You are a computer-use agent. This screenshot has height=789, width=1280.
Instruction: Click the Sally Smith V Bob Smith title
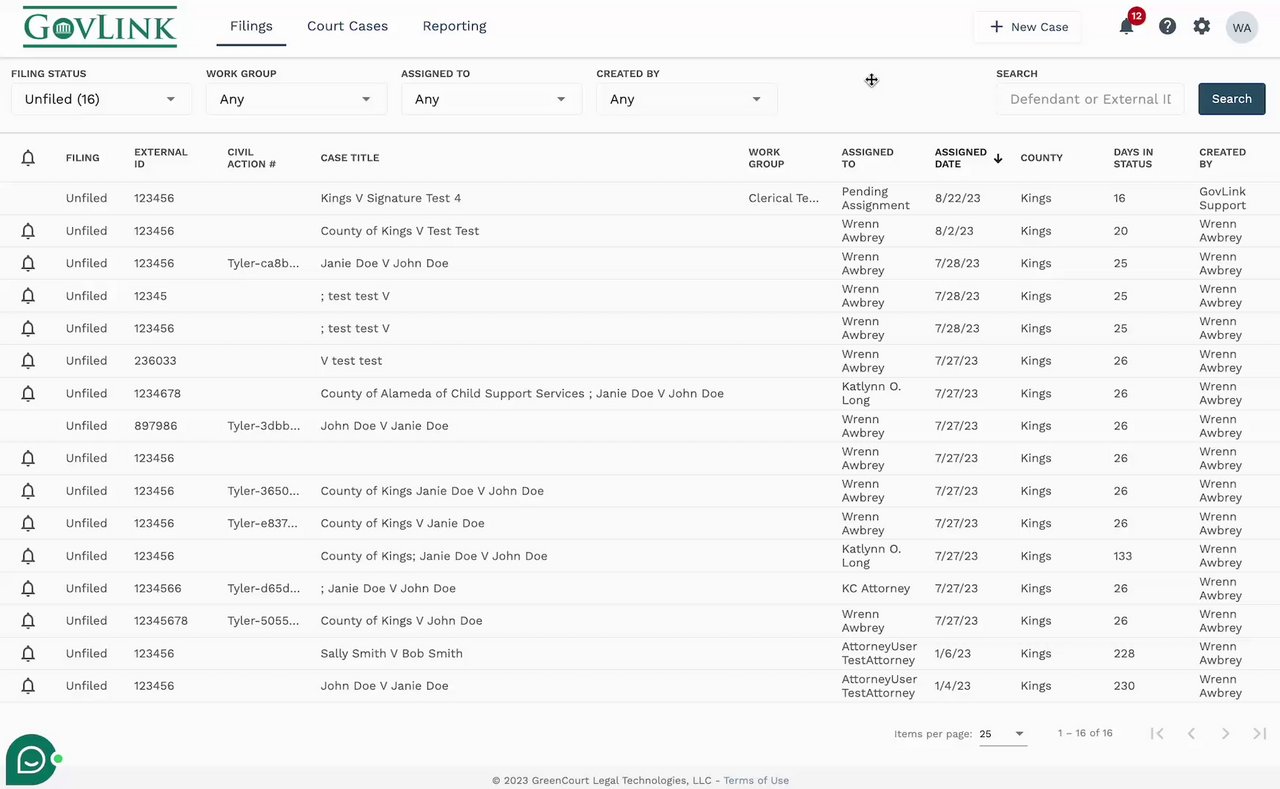391,653
